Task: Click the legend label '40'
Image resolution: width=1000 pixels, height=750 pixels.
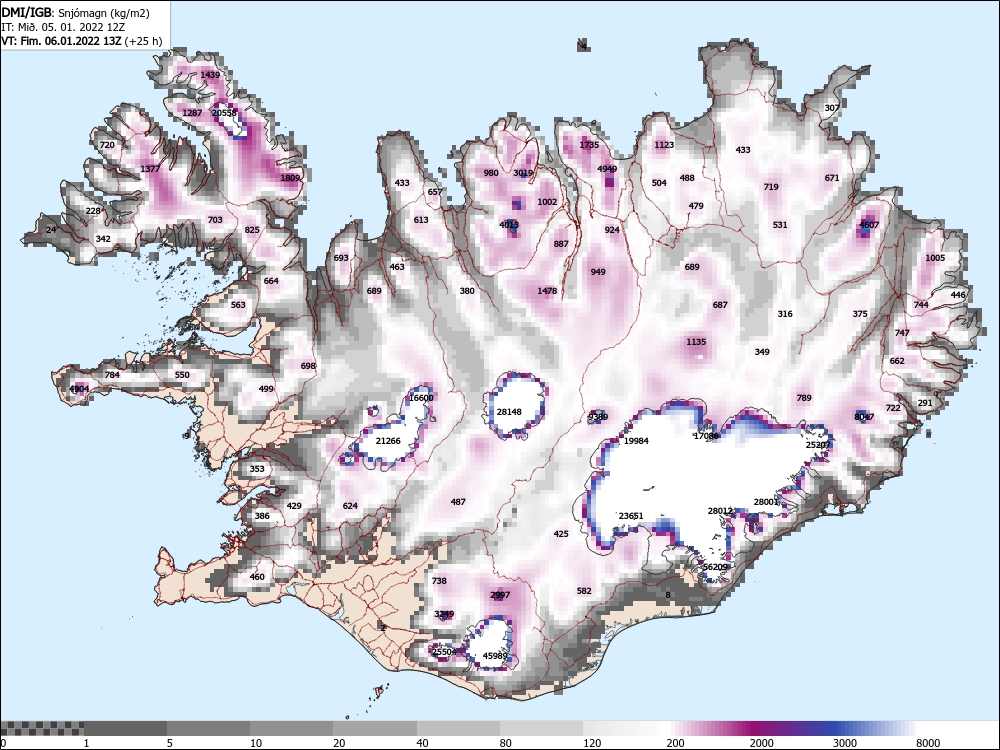Action: point(422,743)
